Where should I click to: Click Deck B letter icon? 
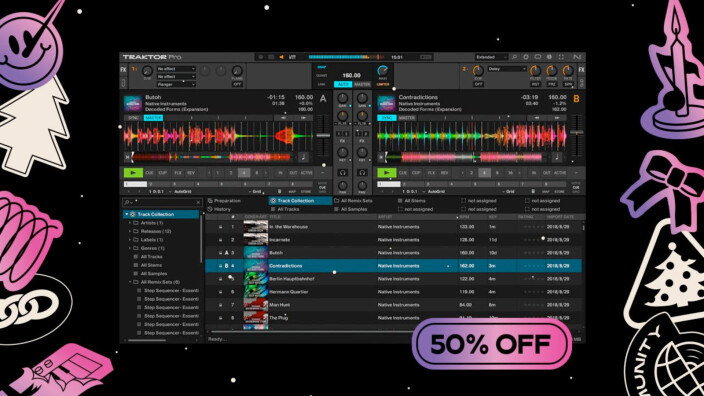click(576, 99)
